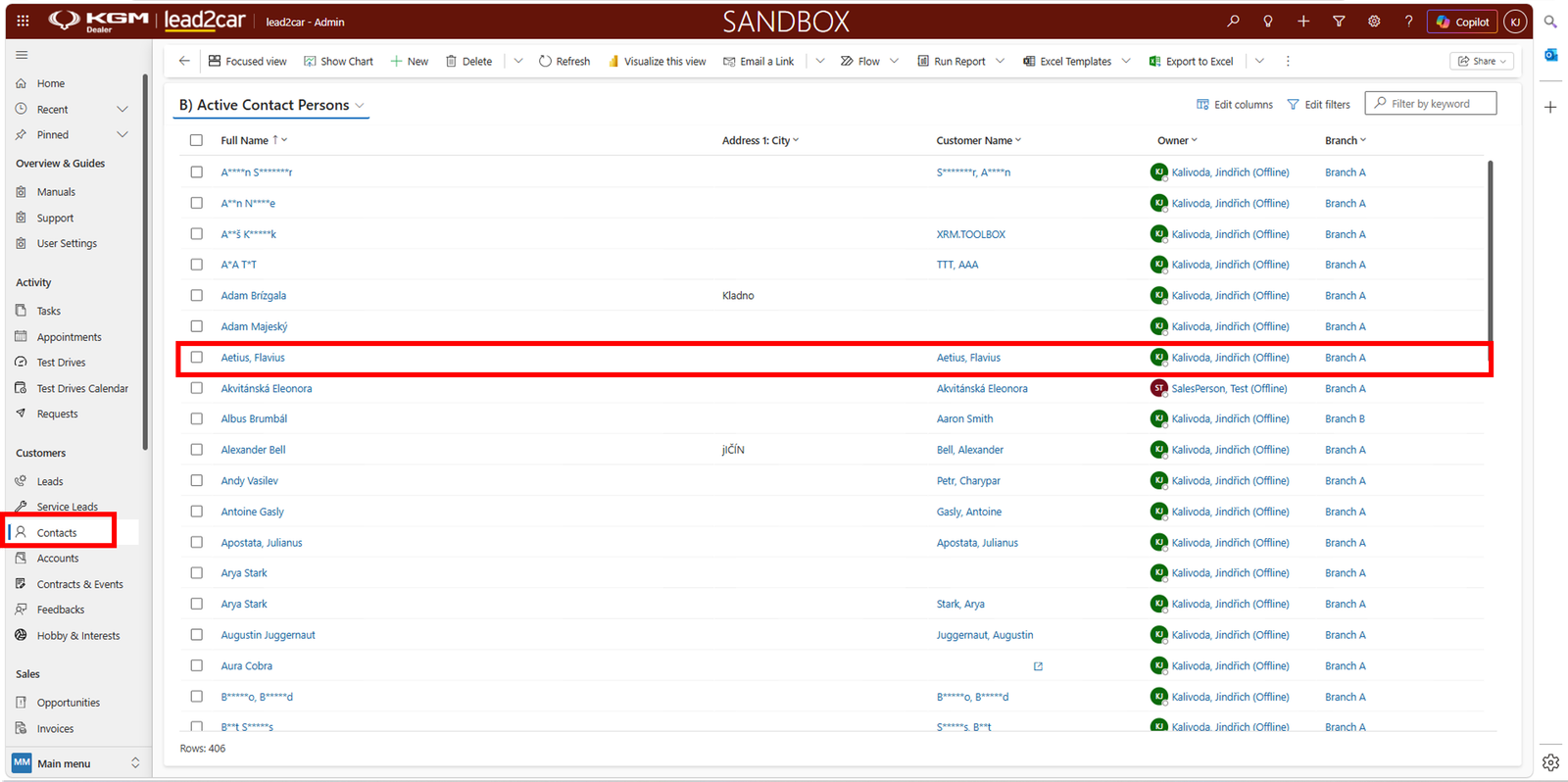The image size is (1568, 782).
Task: Open settings gear in top bar
Action: coord(1374,21)
